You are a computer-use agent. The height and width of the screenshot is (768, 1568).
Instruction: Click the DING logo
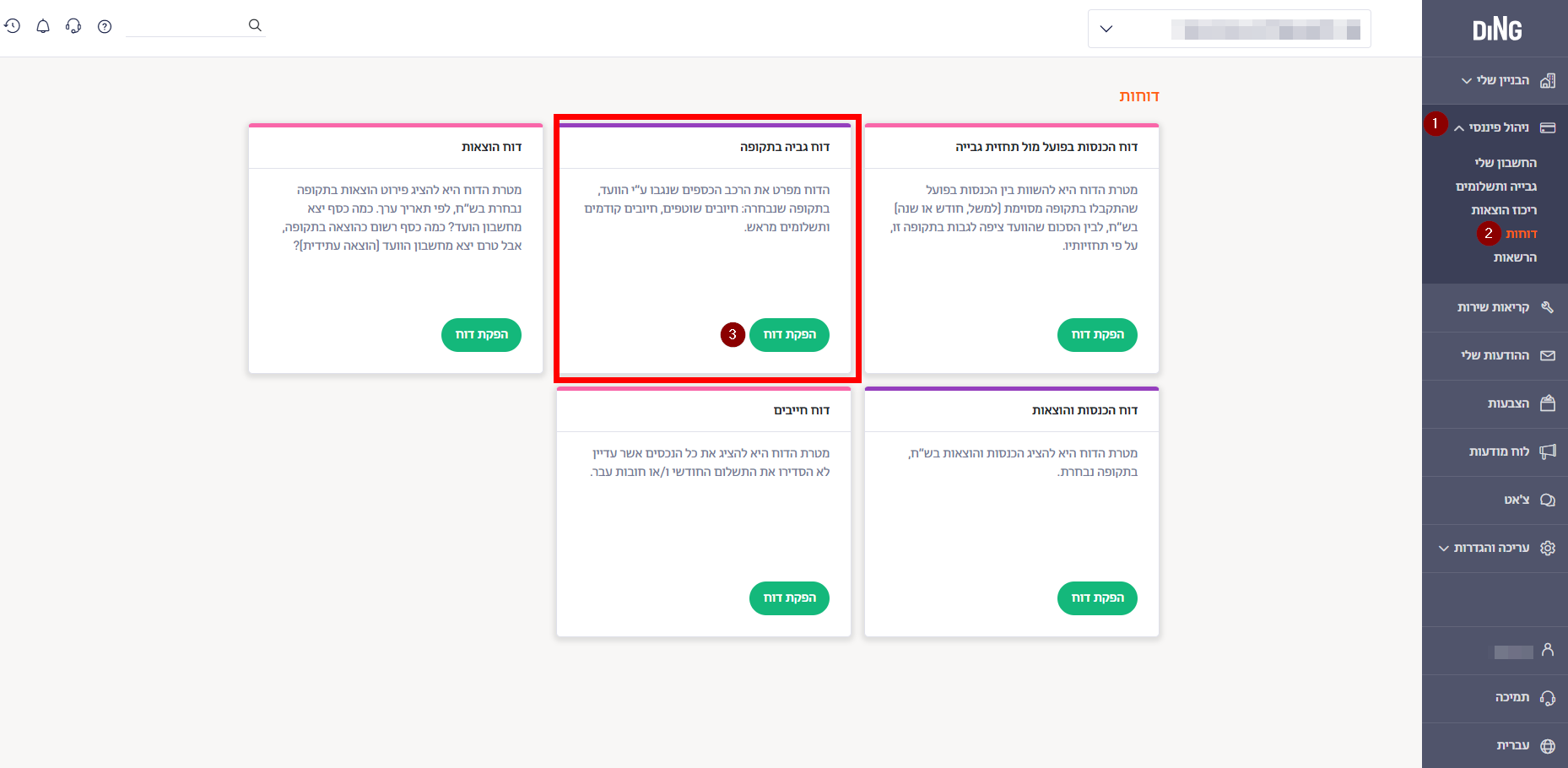1496,30
